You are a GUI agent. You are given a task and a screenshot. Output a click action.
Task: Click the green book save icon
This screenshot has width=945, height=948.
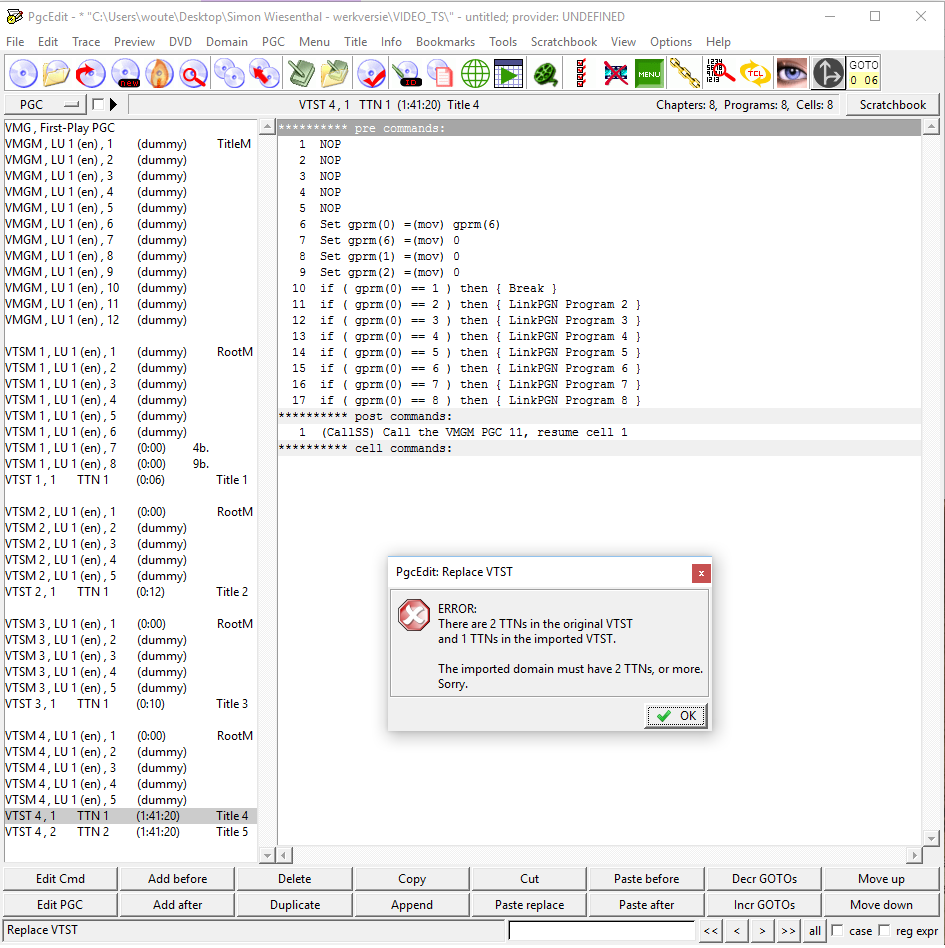[x=301, y=74]
